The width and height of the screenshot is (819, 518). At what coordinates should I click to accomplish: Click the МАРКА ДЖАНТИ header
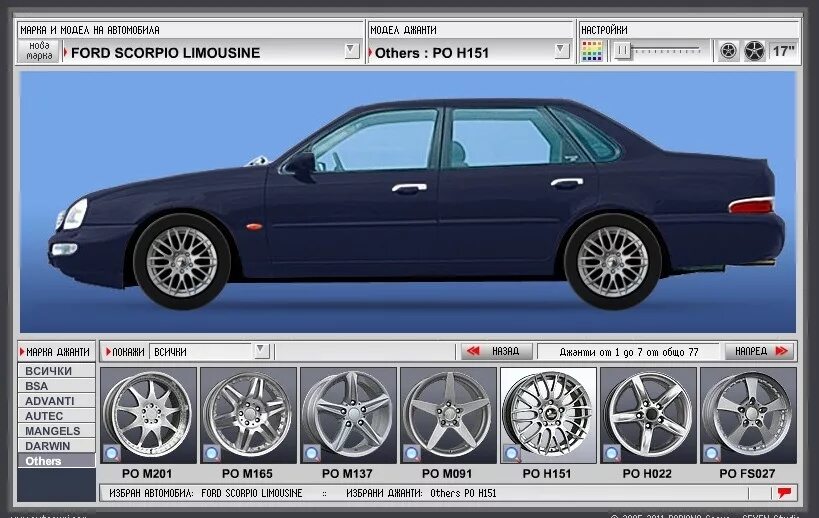pos(56,352)
